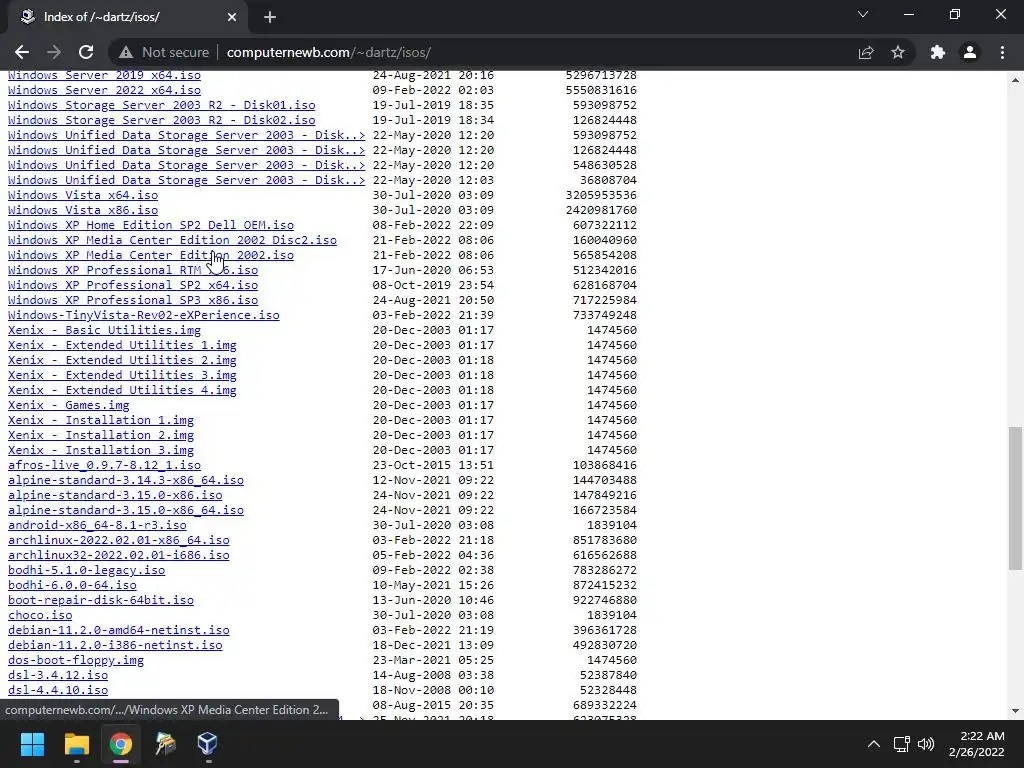Image resolution: width=1024 pixels, height=768 pixels.
Task: Download Windows XP Professional SP2 x64.iso
Action: point(133,285)
